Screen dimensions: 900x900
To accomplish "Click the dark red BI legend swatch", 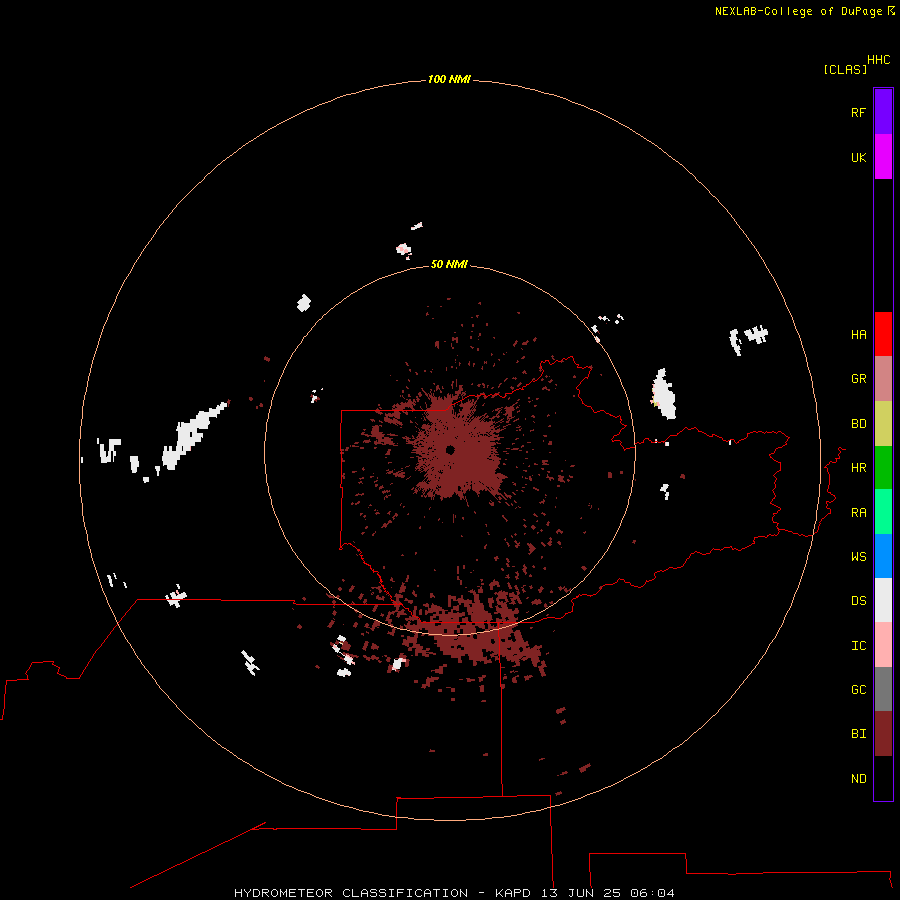I will (x=883, y=734).
